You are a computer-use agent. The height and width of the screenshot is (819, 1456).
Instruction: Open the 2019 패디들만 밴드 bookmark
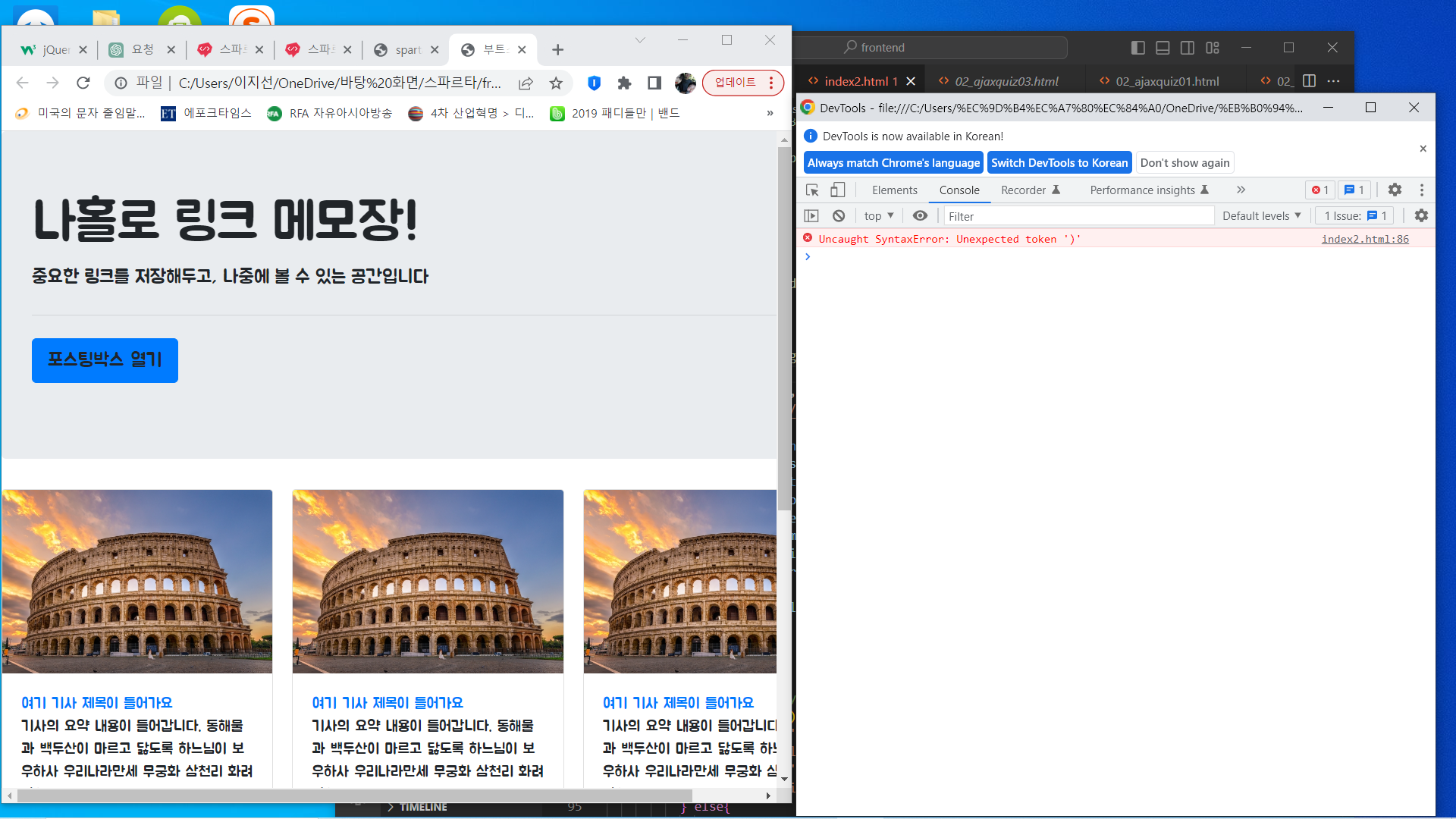(x=615, y=113)
